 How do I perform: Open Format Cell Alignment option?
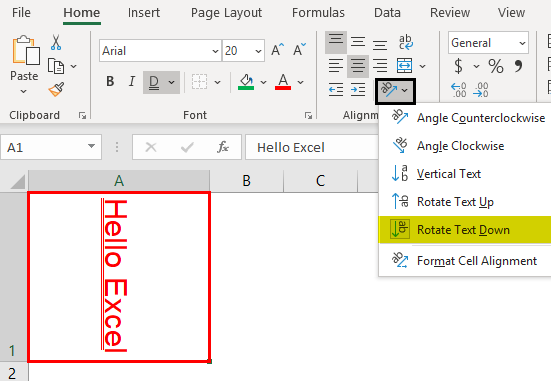coord(465,261)
